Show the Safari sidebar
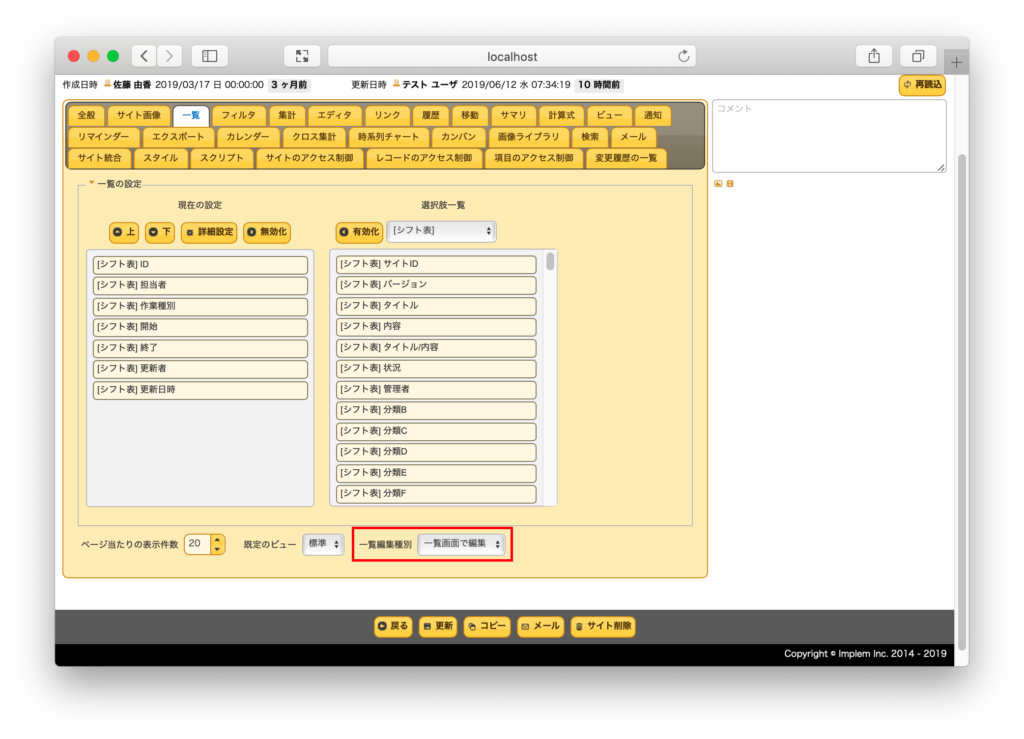The width and height of the screenshot is (1024, 739). (x=210, y=56)
